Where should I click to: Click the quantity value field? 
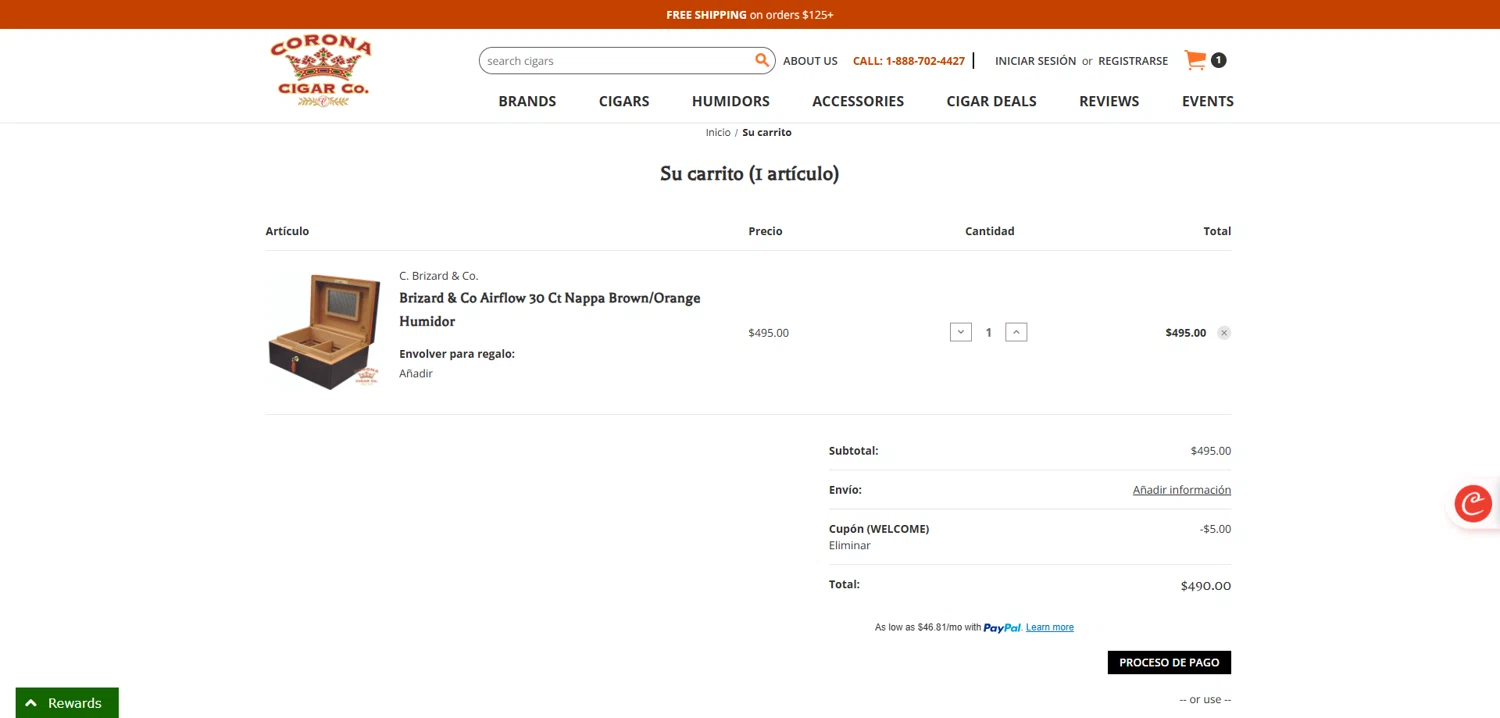point(989,332)
